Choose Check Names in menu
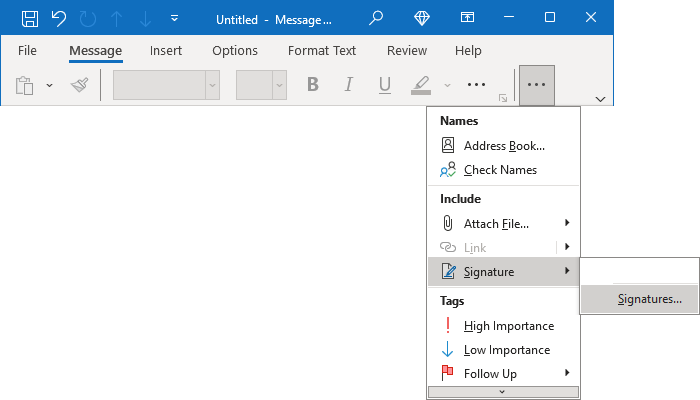Viewport: 700px width, 400px height. (504, 170)
